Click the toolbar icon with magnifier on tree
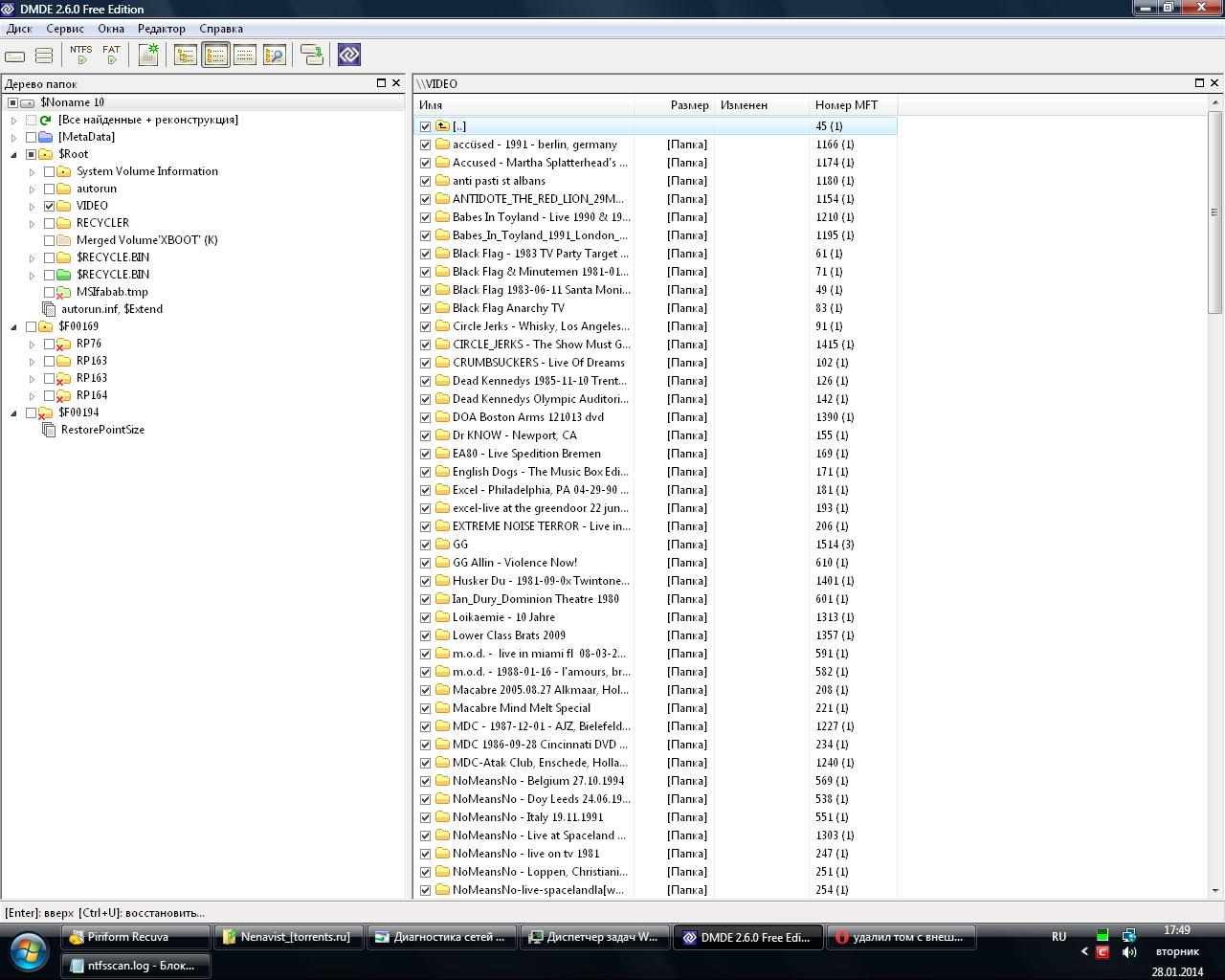The image size is (1225, 980). click(275, 56)
